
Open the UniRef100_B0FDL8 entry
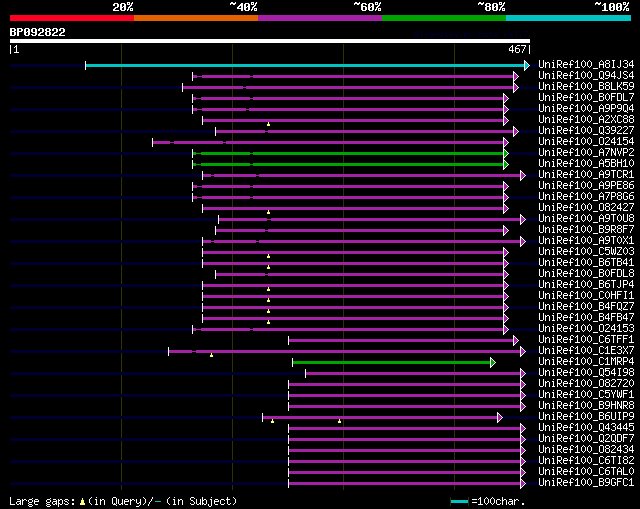coord(586,274)
